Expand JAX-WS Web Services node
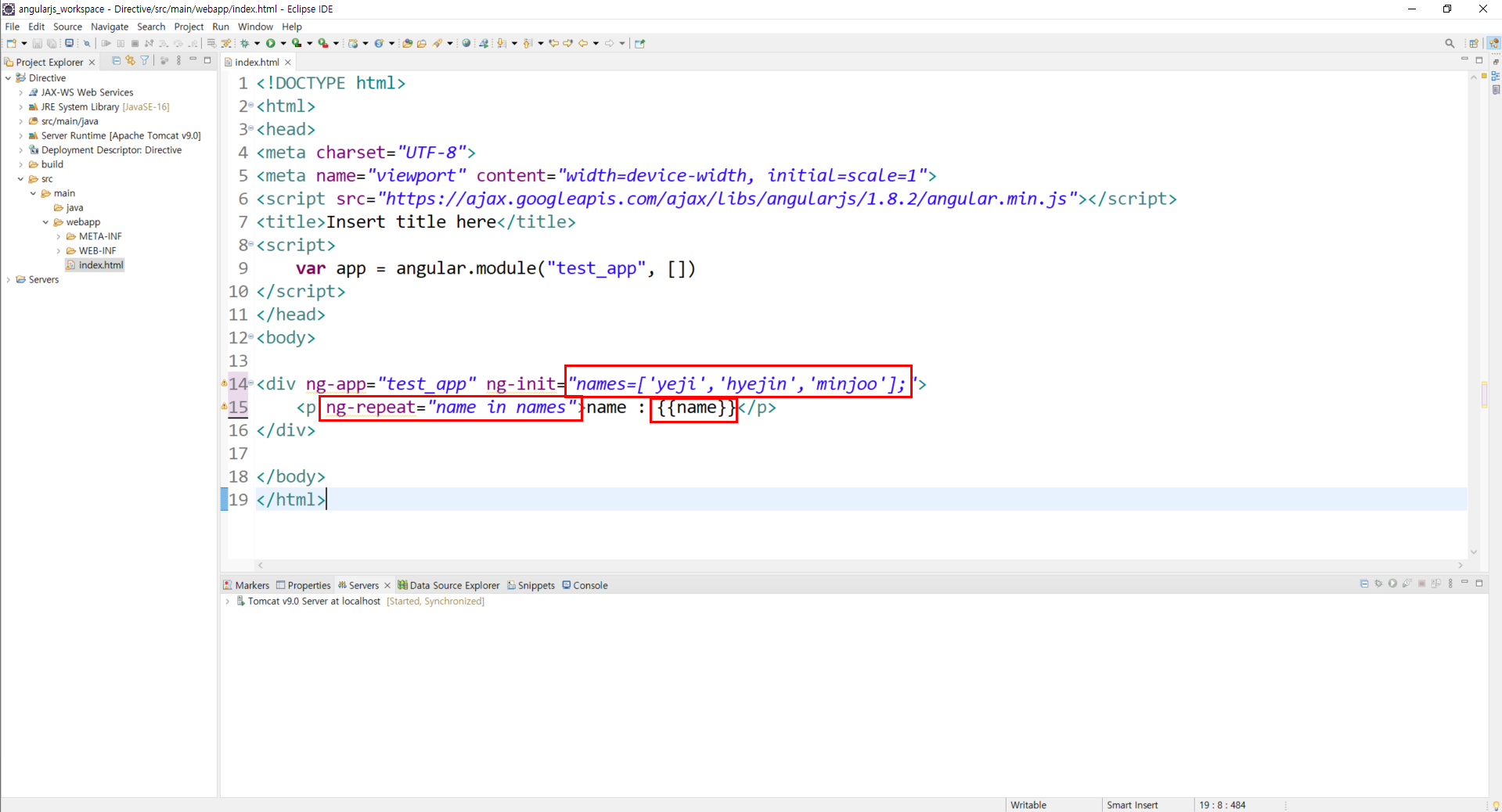The width and height of the screenshot is (1502, 812). (x=20, y=92)
